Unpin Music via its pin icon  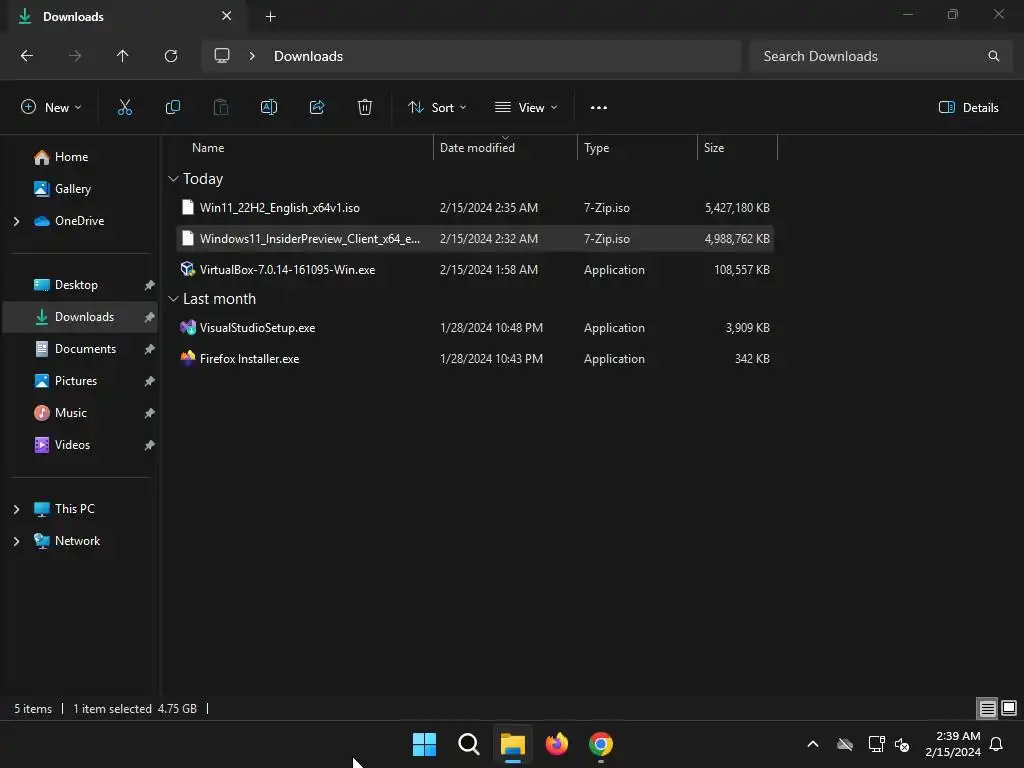pyautogui.click(x=150, y=413)
